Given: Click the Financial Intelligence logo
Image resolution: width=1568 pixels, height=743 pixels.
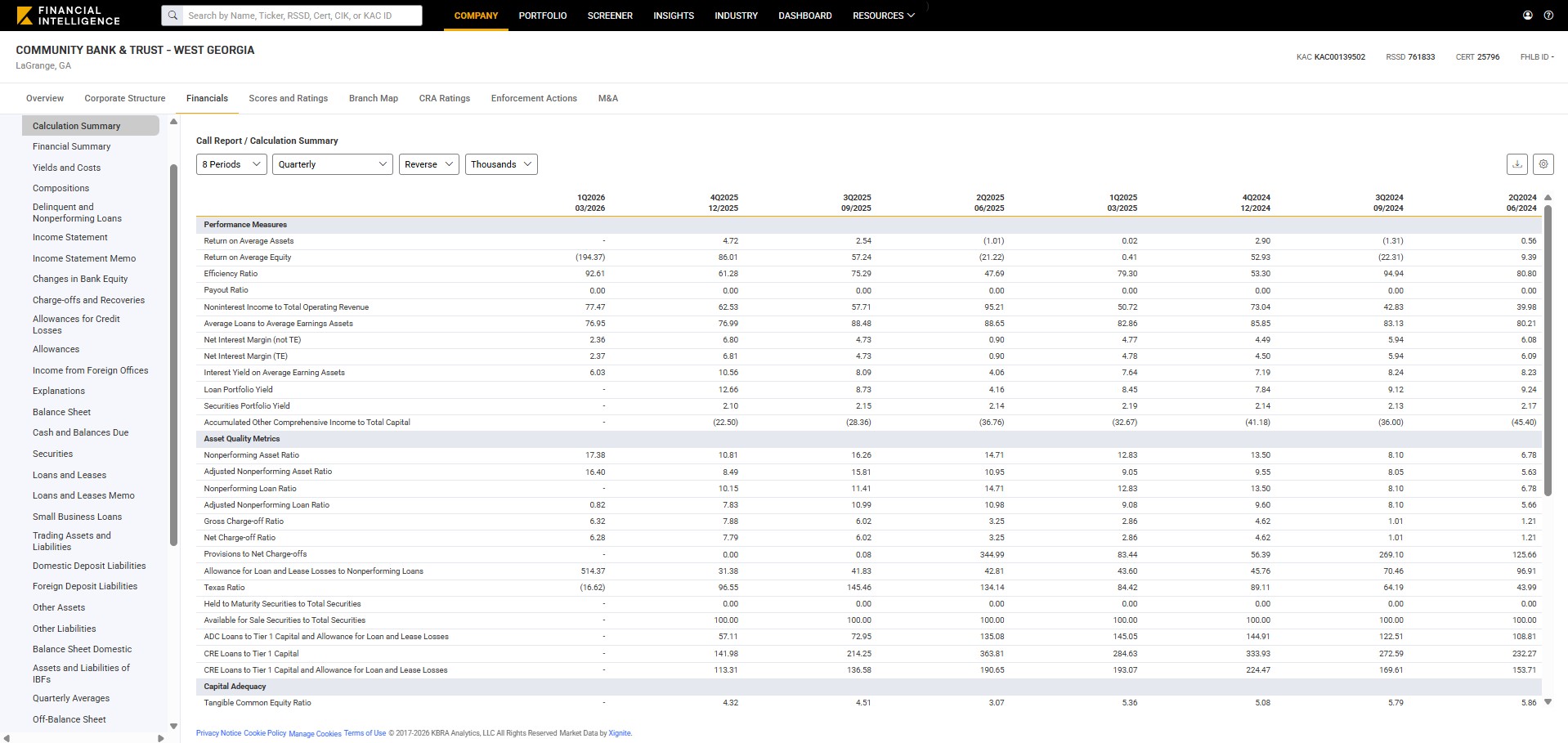Looking at the screenshot, I should coord(68,16).
